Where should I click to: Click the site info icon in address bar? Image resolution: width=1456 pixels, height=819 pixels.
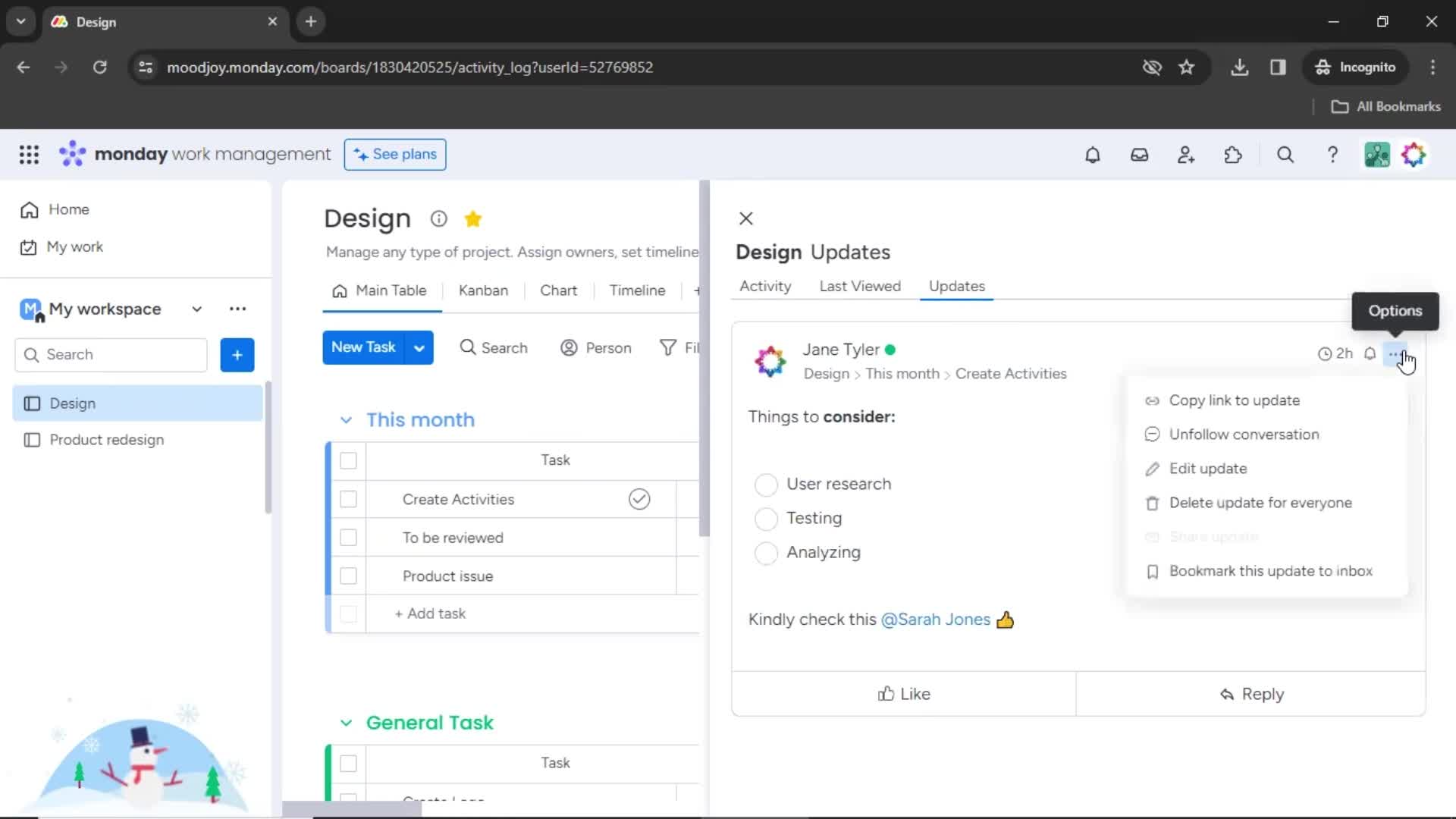146,67
